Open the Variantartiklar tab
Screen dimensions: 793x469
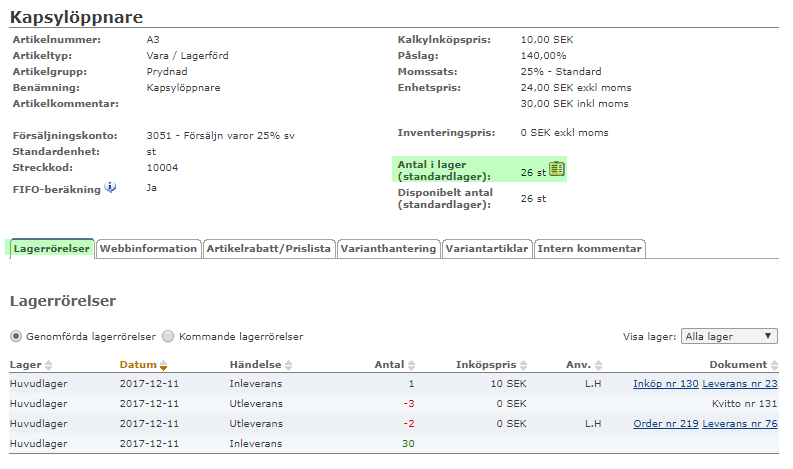(x=486, y=249)
